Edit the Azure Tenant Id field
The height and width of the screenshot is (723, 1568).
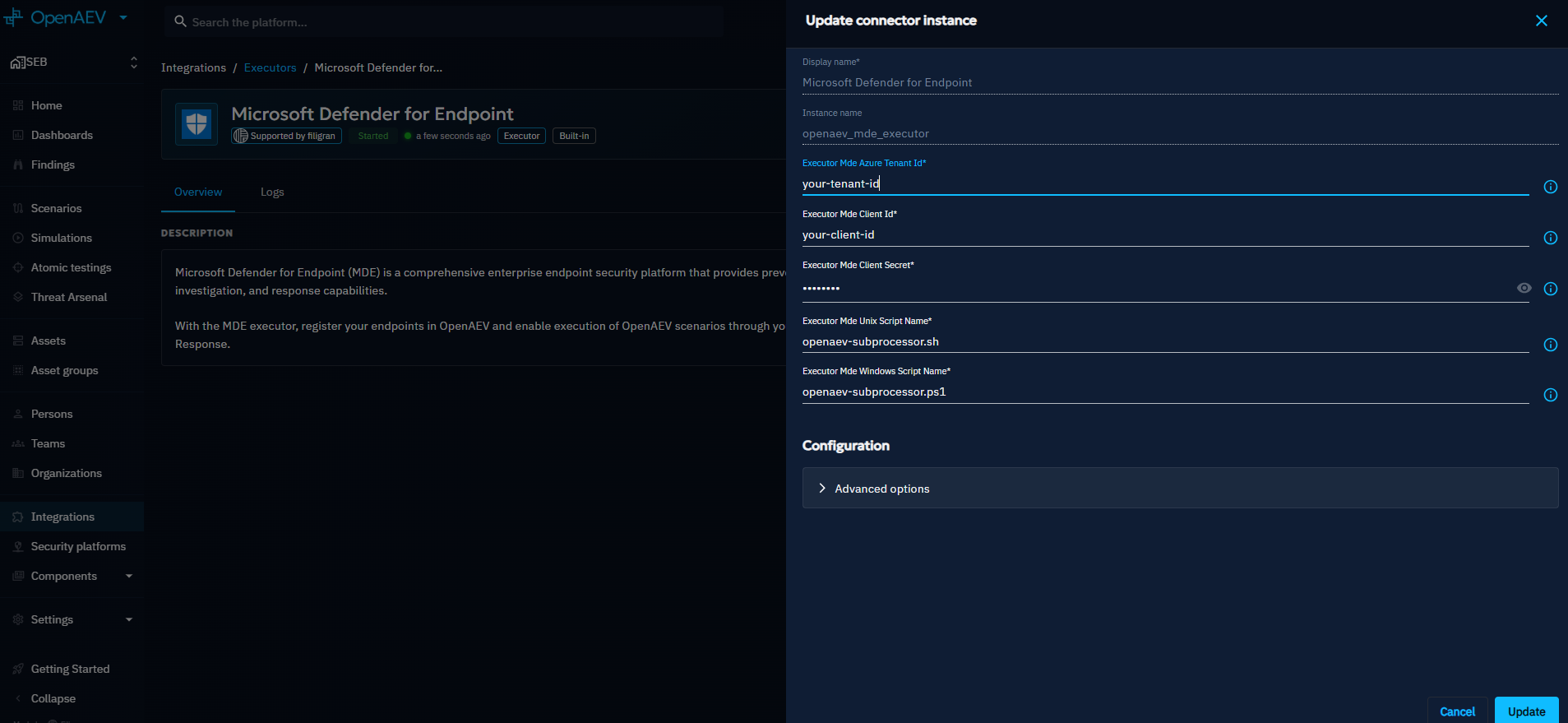(x=1165, y=183)
